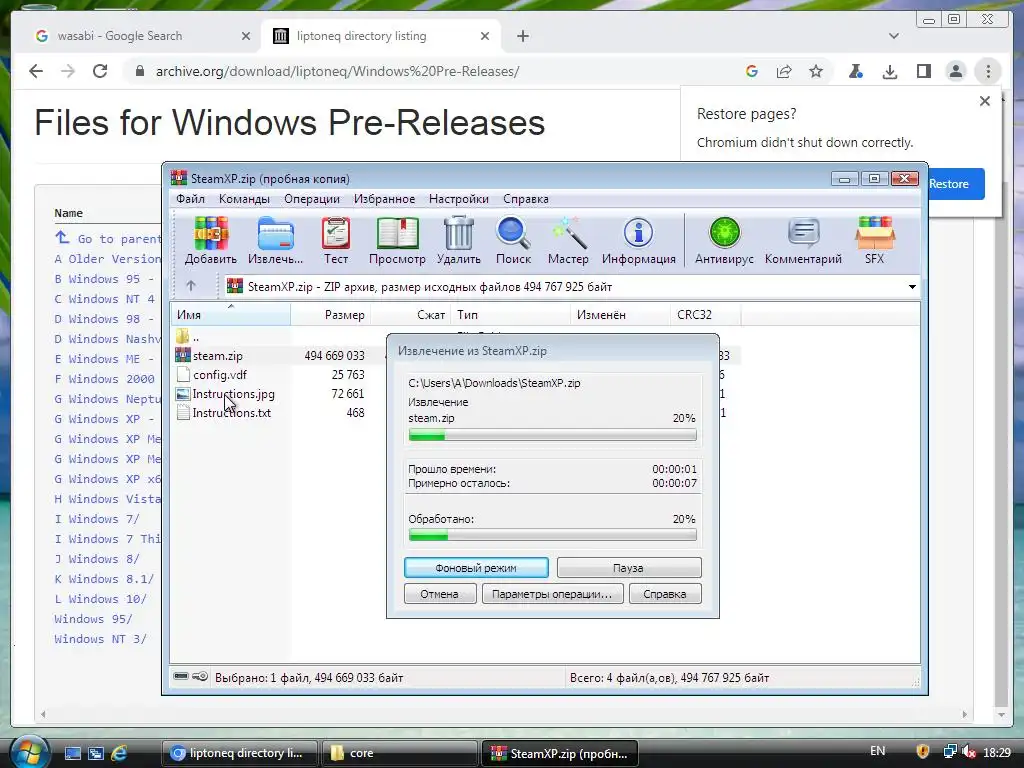1024x768 pixels.
Task: Open the Комментарий (Comment) tool
Action: click(x=803, y=240)
